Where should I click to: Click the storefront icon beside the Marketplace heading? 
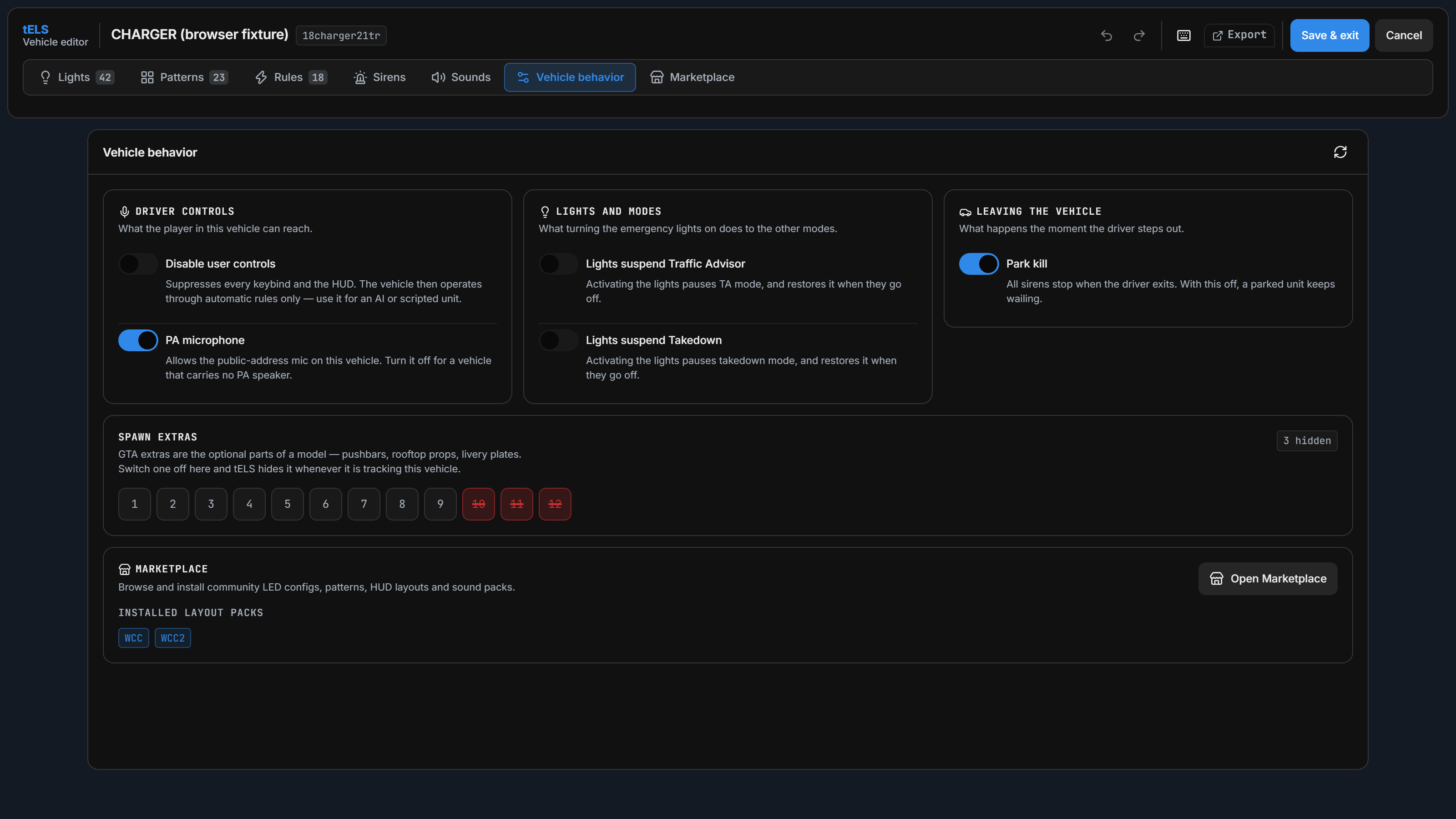[124, 569]
